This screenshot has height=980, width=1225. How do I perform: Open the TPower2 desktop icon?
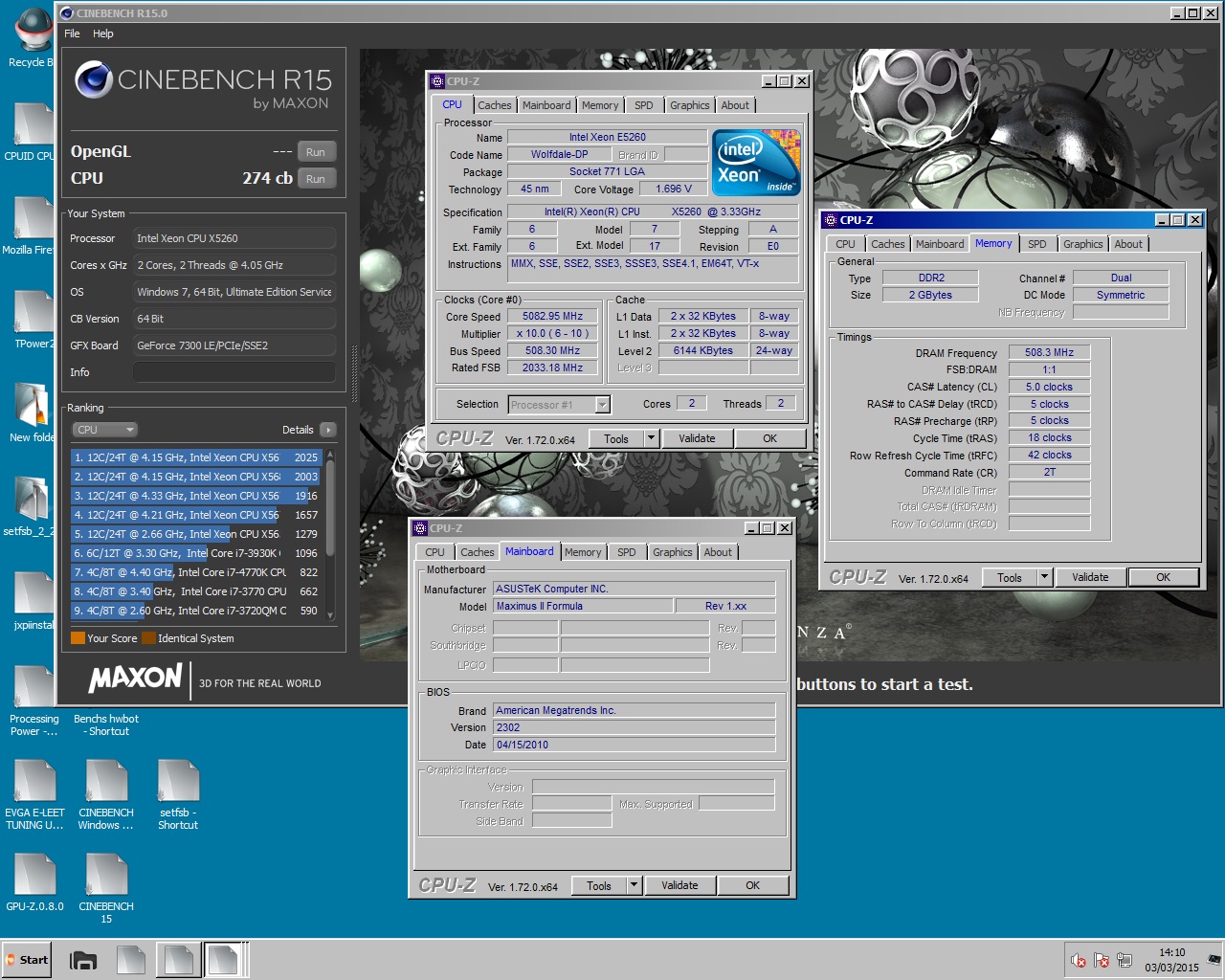click(x=33, y=320)
